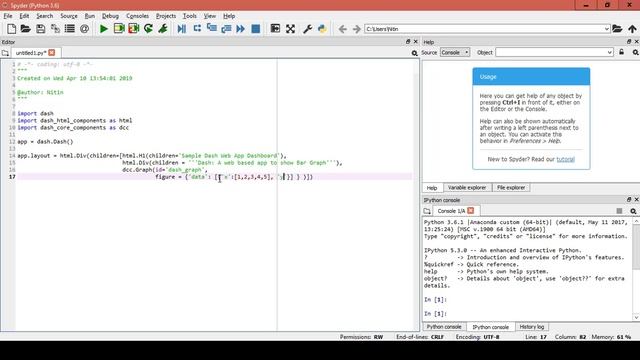The width and height of the screenshot is (640, 360).
Task: Toggle fullscreen mode icon
Action: [290, 29]
